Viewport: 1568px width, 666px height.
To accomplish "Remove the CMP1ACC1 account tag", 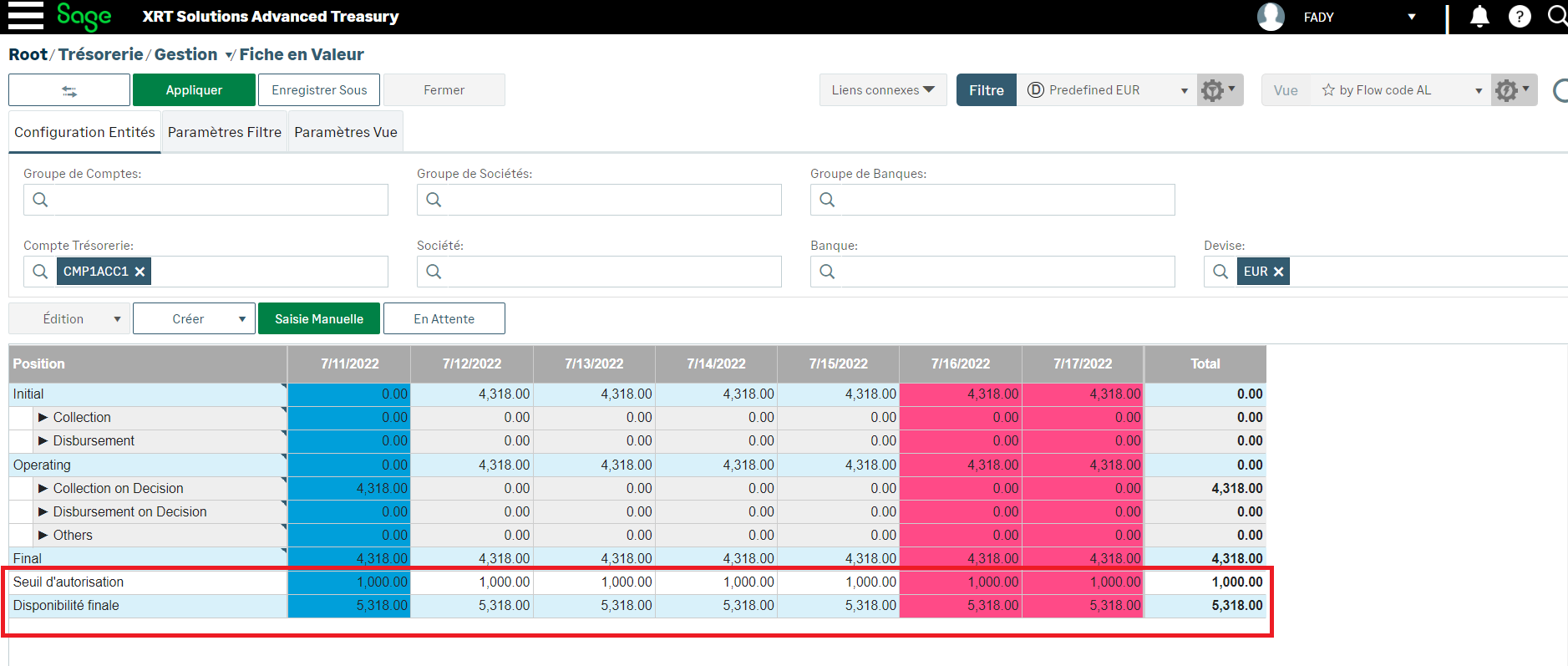I will [140, 272].
